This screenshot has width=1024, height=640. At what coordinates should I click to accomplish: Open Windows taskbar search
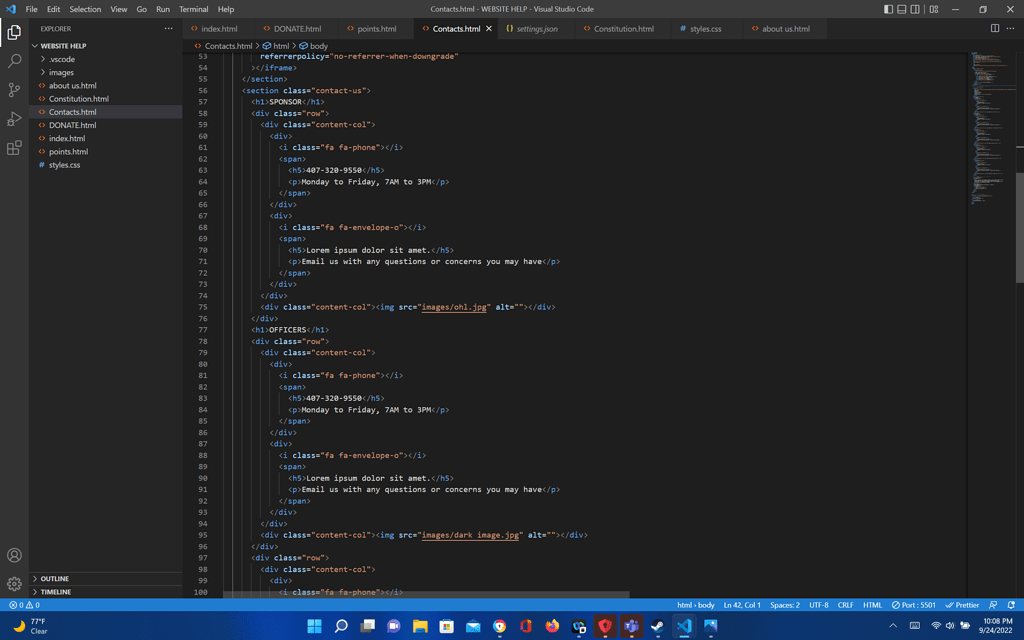[341, 626]
